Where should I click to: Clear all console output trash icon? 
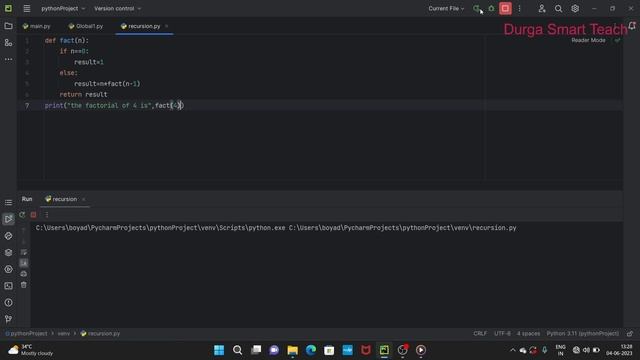pyautogui.click(x=24, y=285)
